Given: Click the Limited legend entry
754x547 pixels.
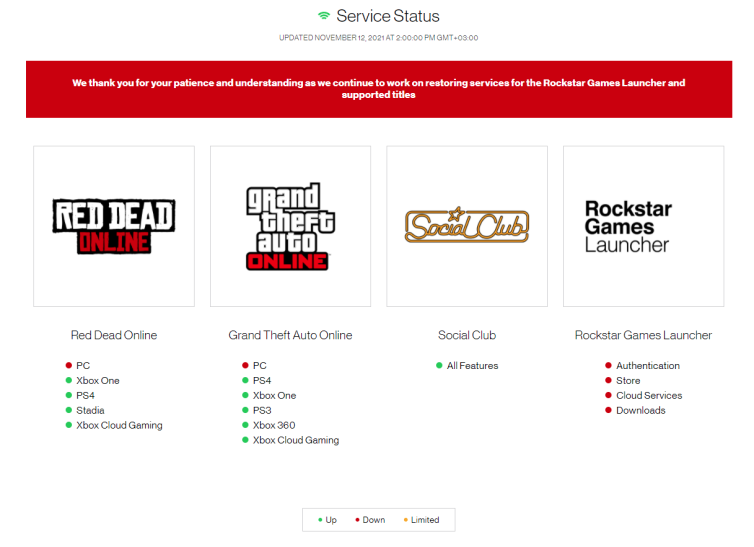Looking at the screenshot, I should tap(422, 520).
